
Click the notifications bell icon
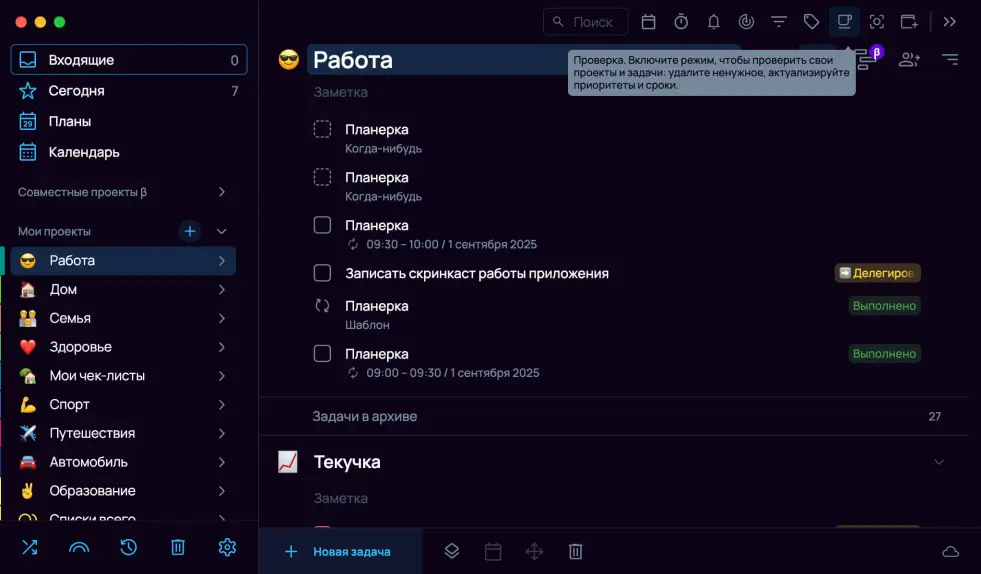[714, 22]
